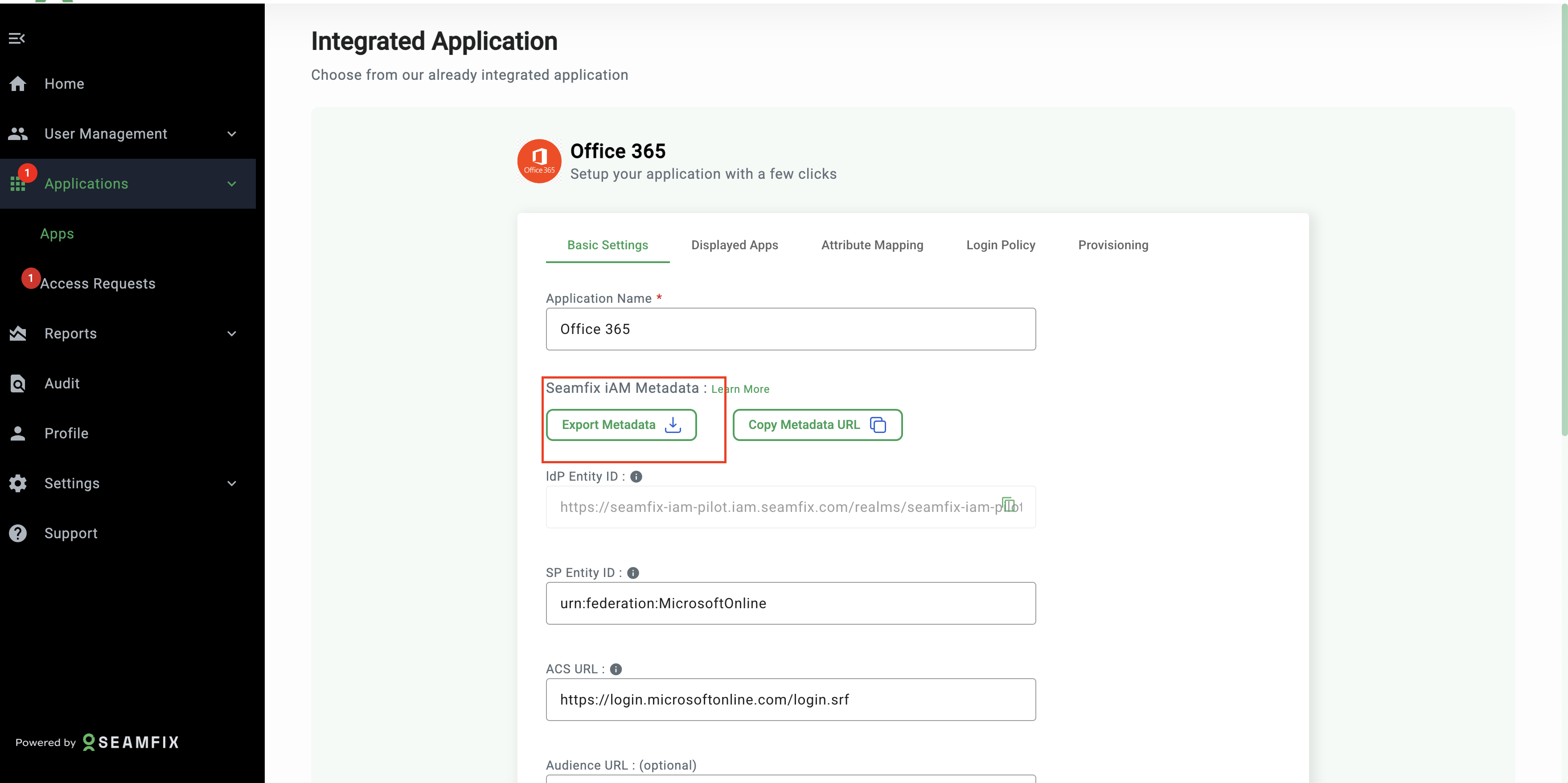Open the Learn More link

740,389
